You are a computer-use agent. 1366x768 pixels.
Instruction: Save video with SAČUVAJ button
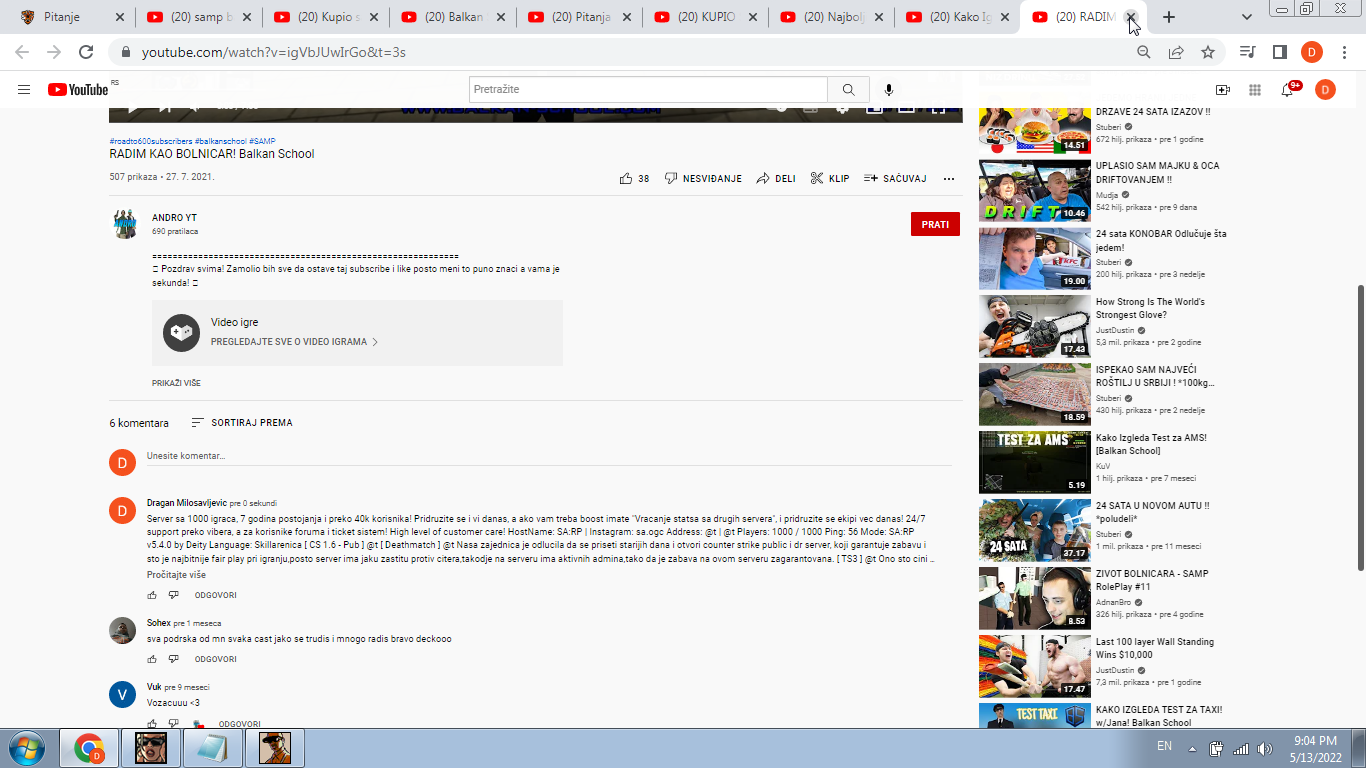tap(895, 179)
